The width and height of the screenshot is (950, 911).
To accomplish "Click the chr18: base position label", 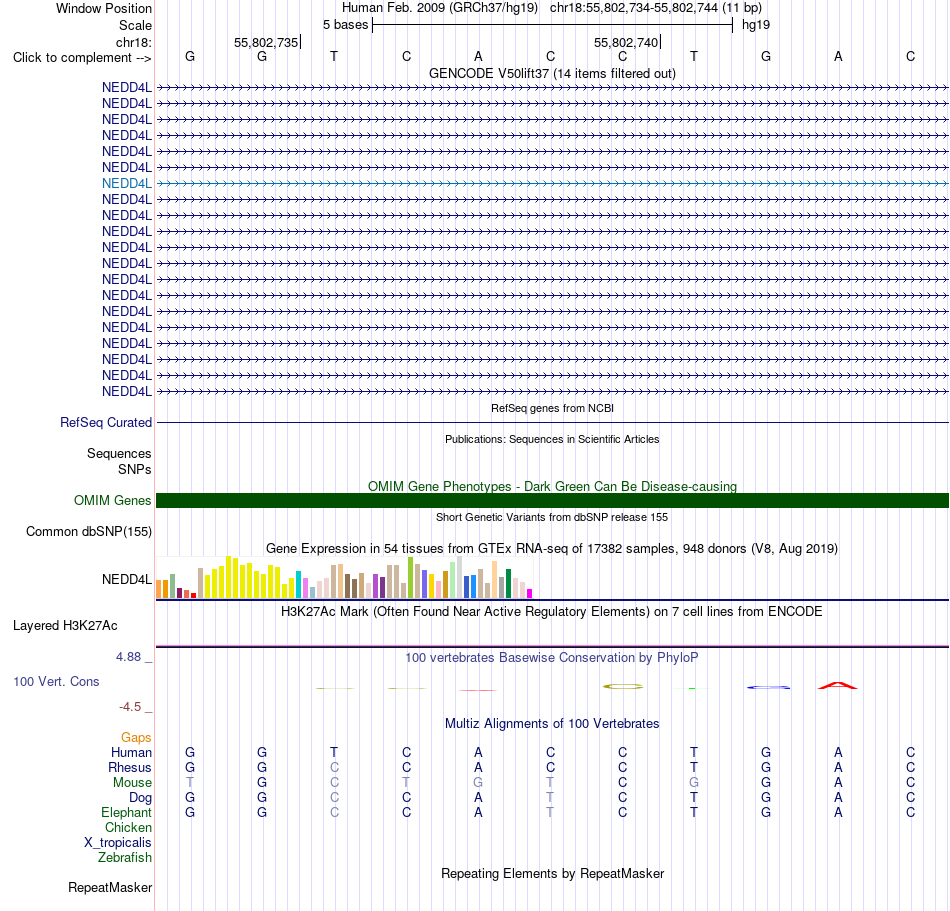I will pos(133,42).
